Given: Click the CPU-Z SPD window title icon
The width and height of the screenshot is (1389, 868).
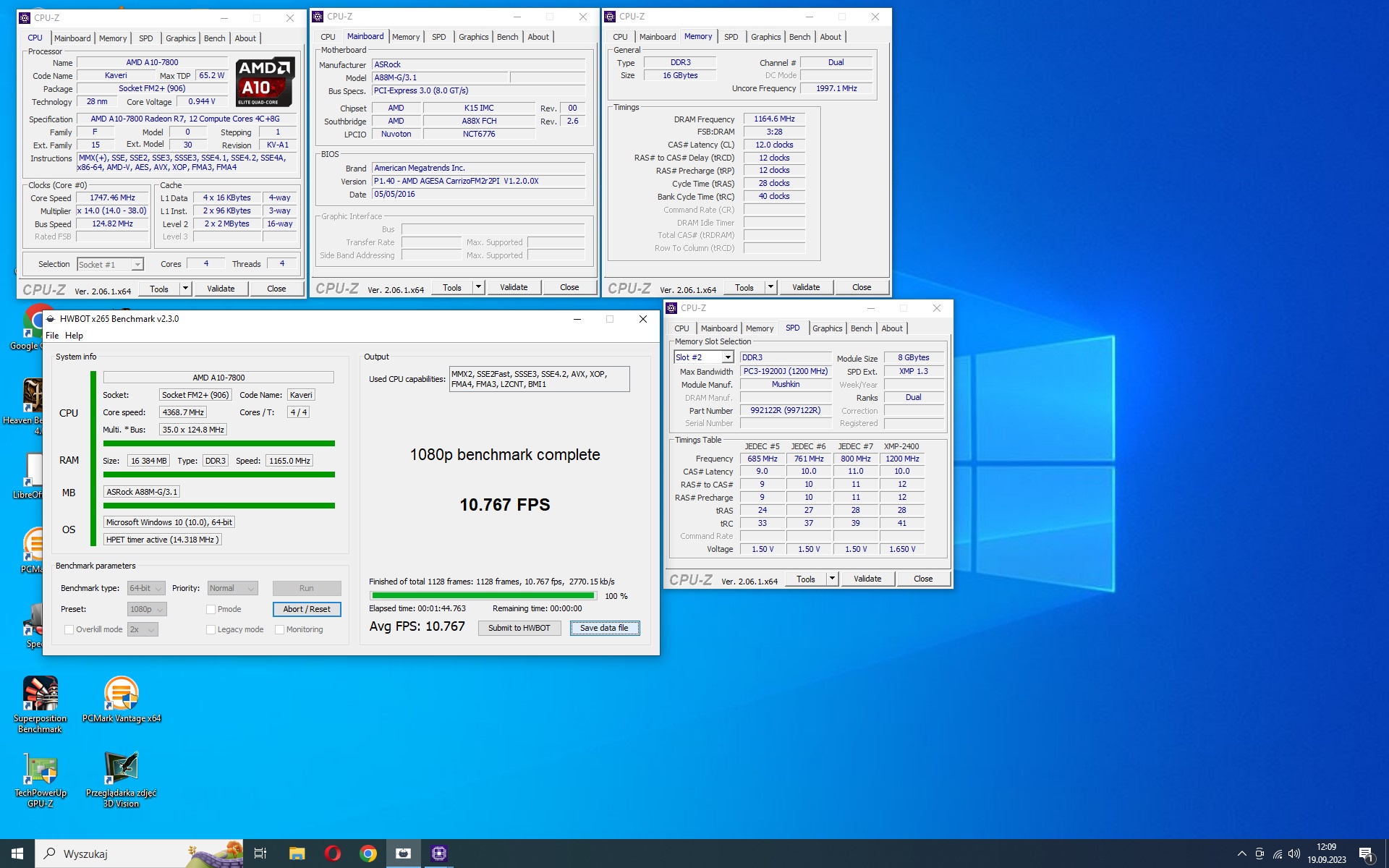Looking at the screenshot, I should pos(671,308).
